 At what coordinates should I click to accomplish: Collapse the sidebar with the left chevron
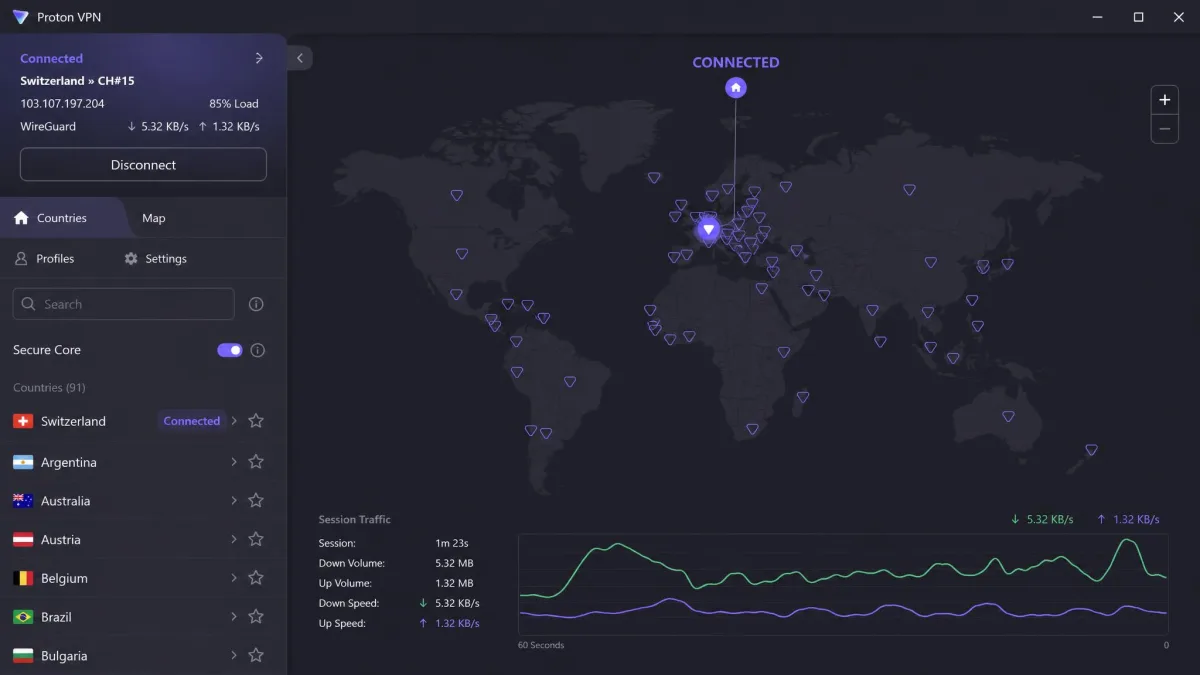(x=300, y=58)
